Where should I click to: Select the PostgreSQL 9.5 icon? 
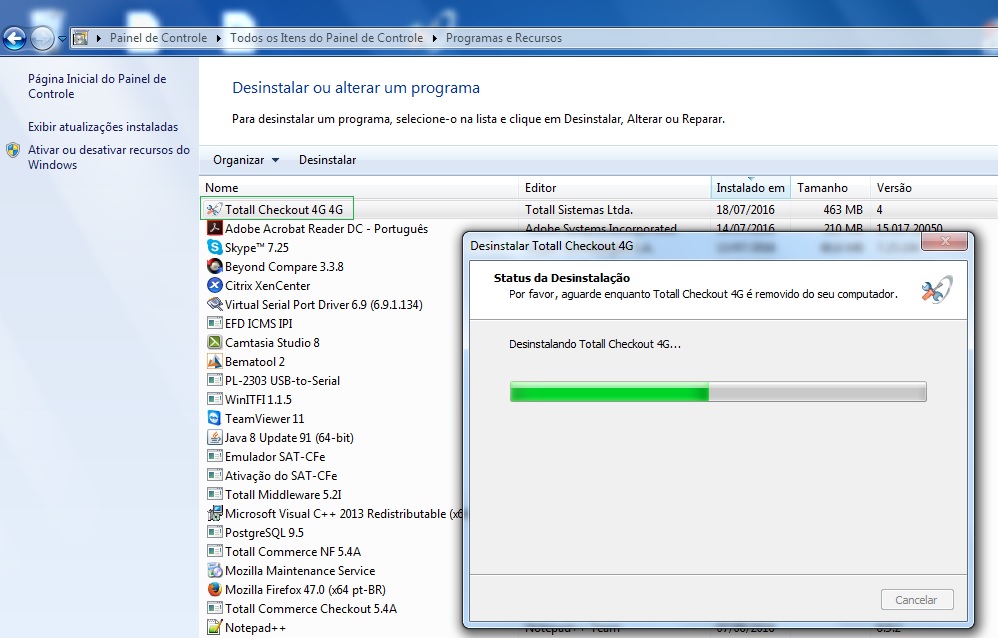(214, 532)
